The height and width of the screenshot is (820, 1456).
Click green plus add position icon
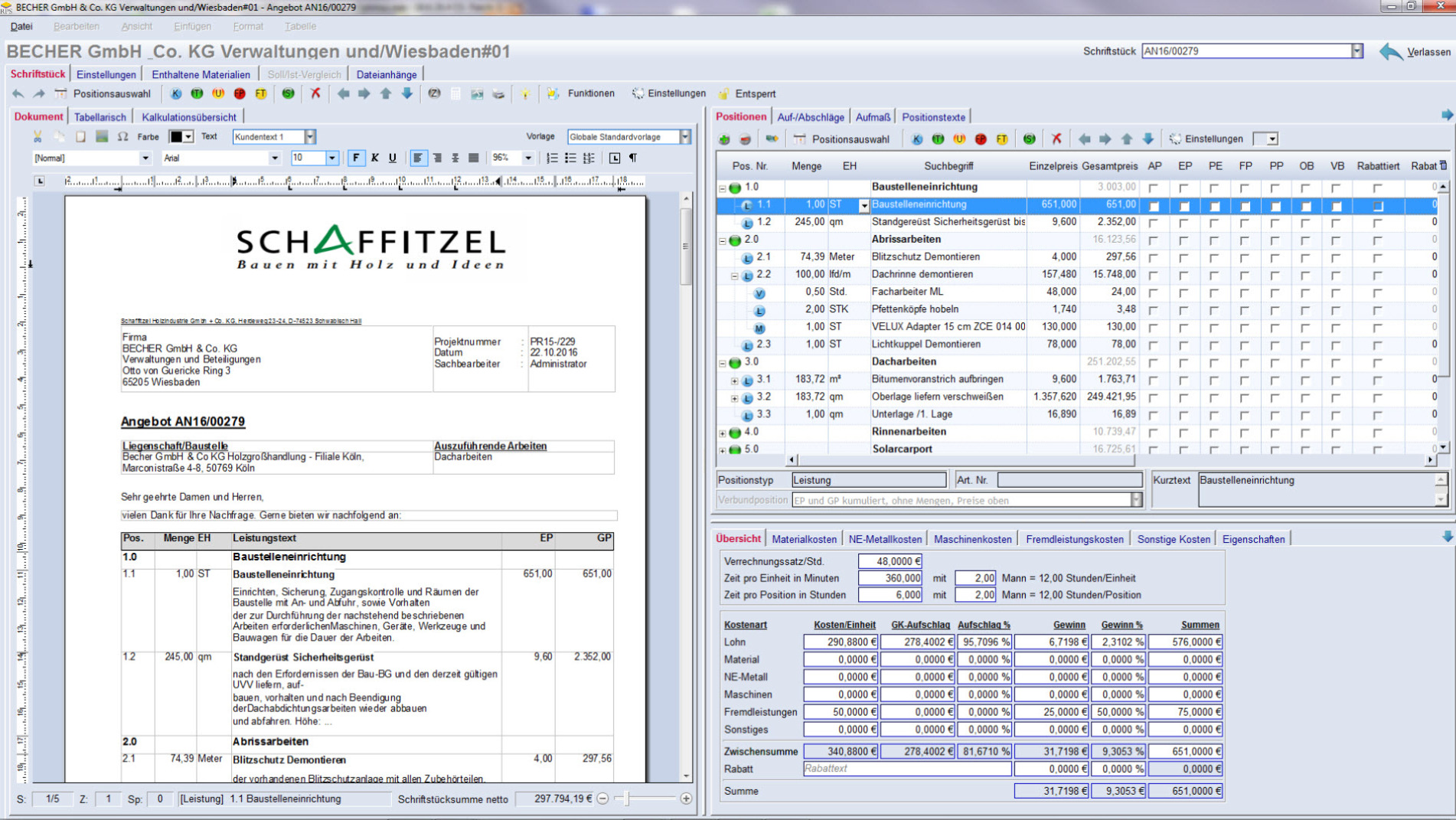coord(724,139)
